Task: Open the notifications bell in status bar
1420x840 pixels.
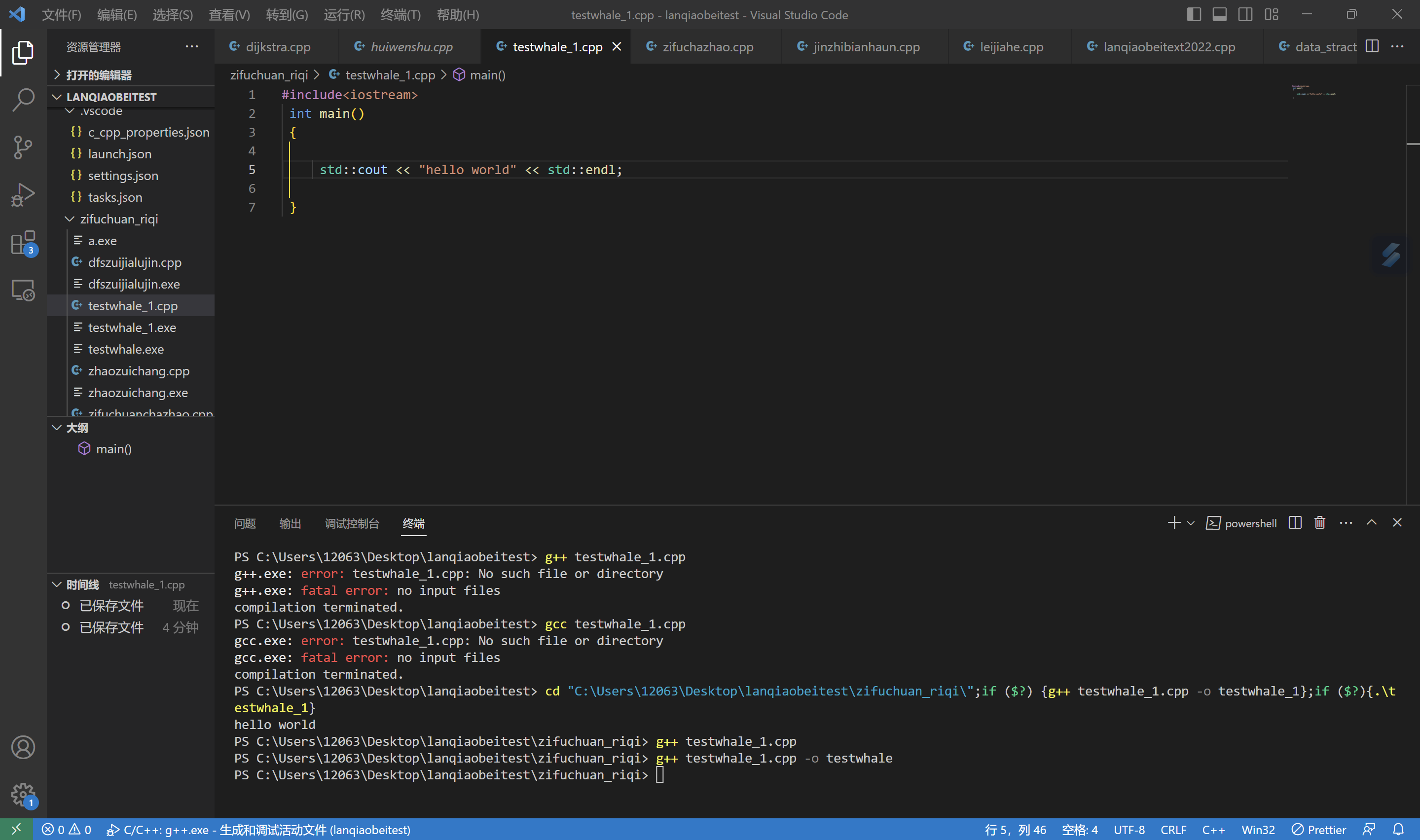Action: click(x=1398, y=829)
